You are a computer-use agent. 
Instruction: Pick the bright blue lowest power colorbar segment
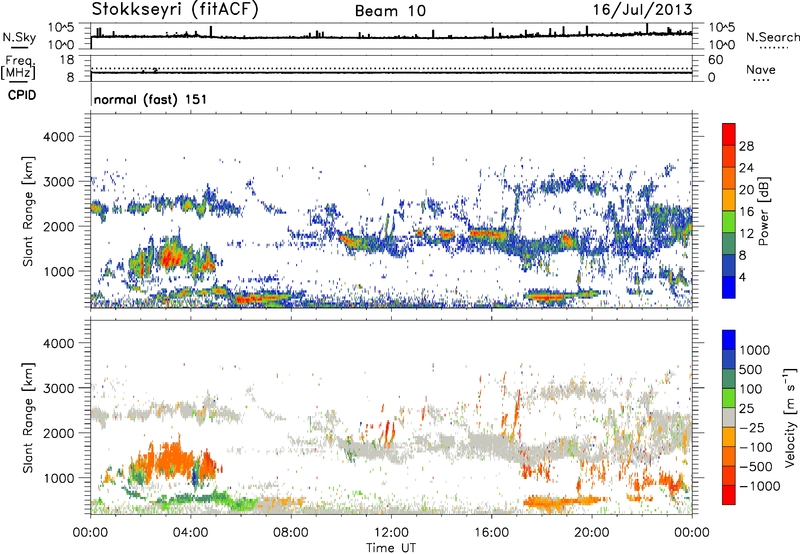click(729, 287)
